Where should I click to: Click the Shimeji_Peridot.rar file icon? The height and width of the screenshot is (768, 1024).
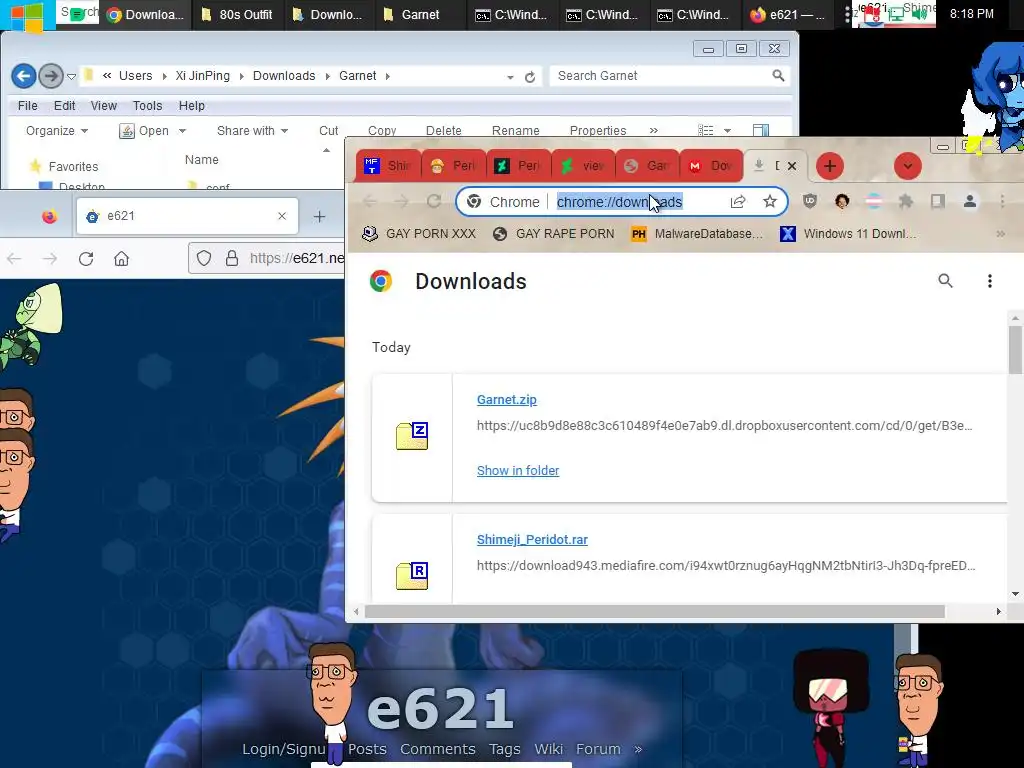[x=412, y=576]
